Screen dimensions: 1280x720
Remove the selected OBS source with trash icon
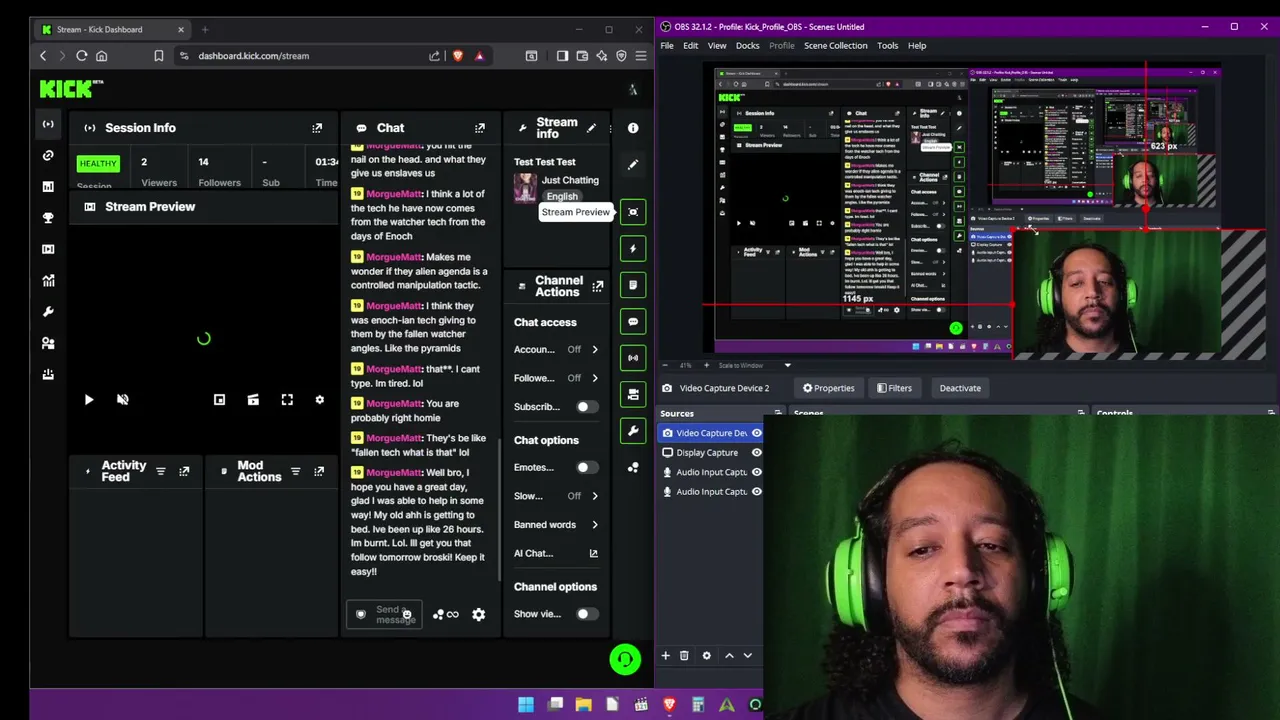coord(684,656)
